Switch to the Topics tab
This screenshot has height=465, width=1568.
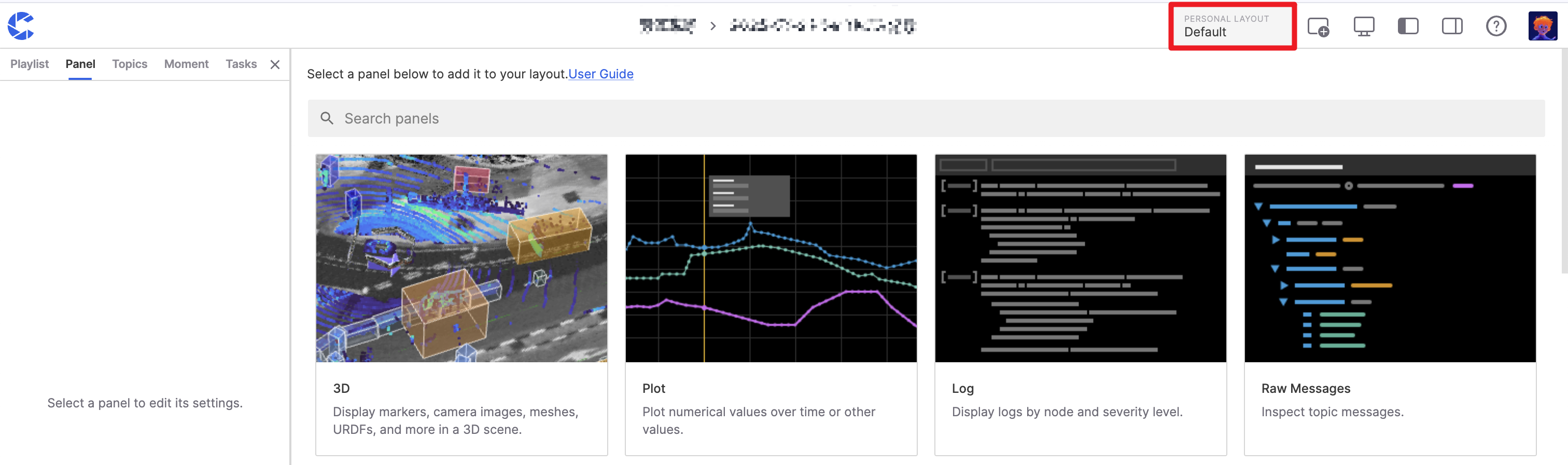[130, 64]
